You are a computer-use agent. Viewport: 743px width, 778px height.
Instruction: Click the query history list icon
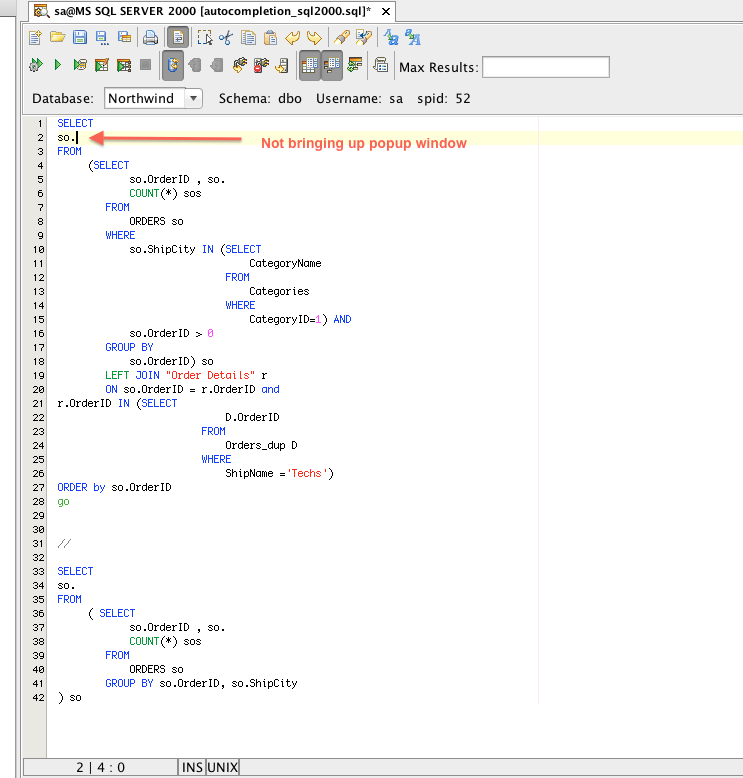tap(381, 65)
